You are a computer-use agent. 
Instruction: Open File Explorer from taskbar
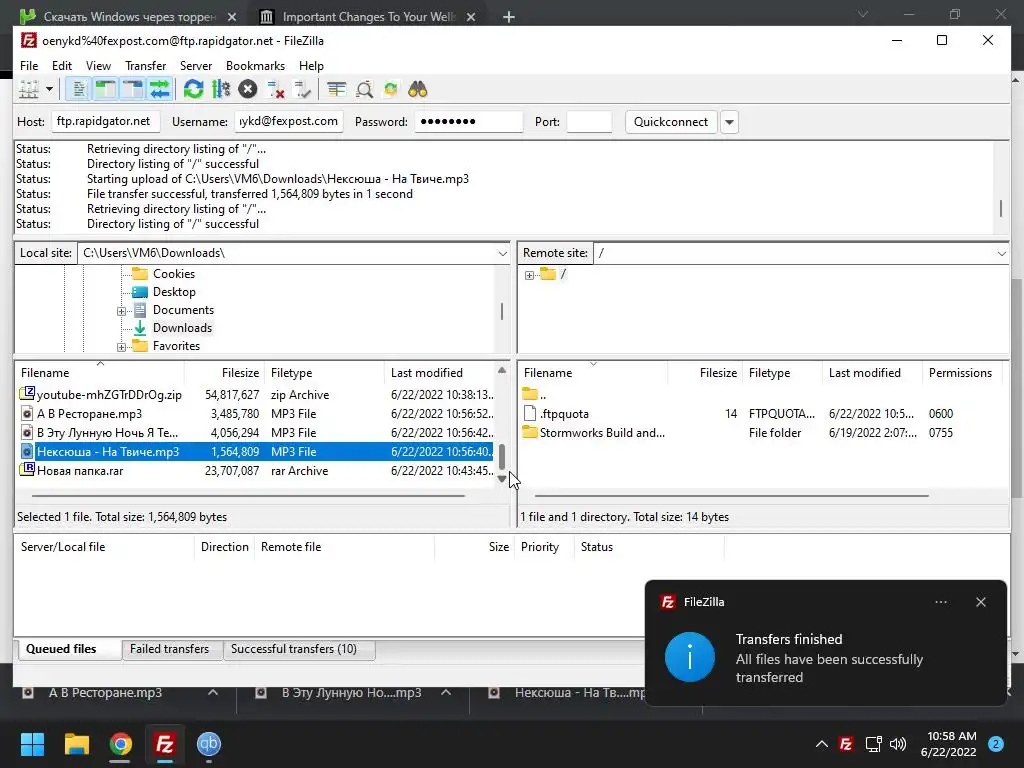pyautogui.click(x=76, y=744)
